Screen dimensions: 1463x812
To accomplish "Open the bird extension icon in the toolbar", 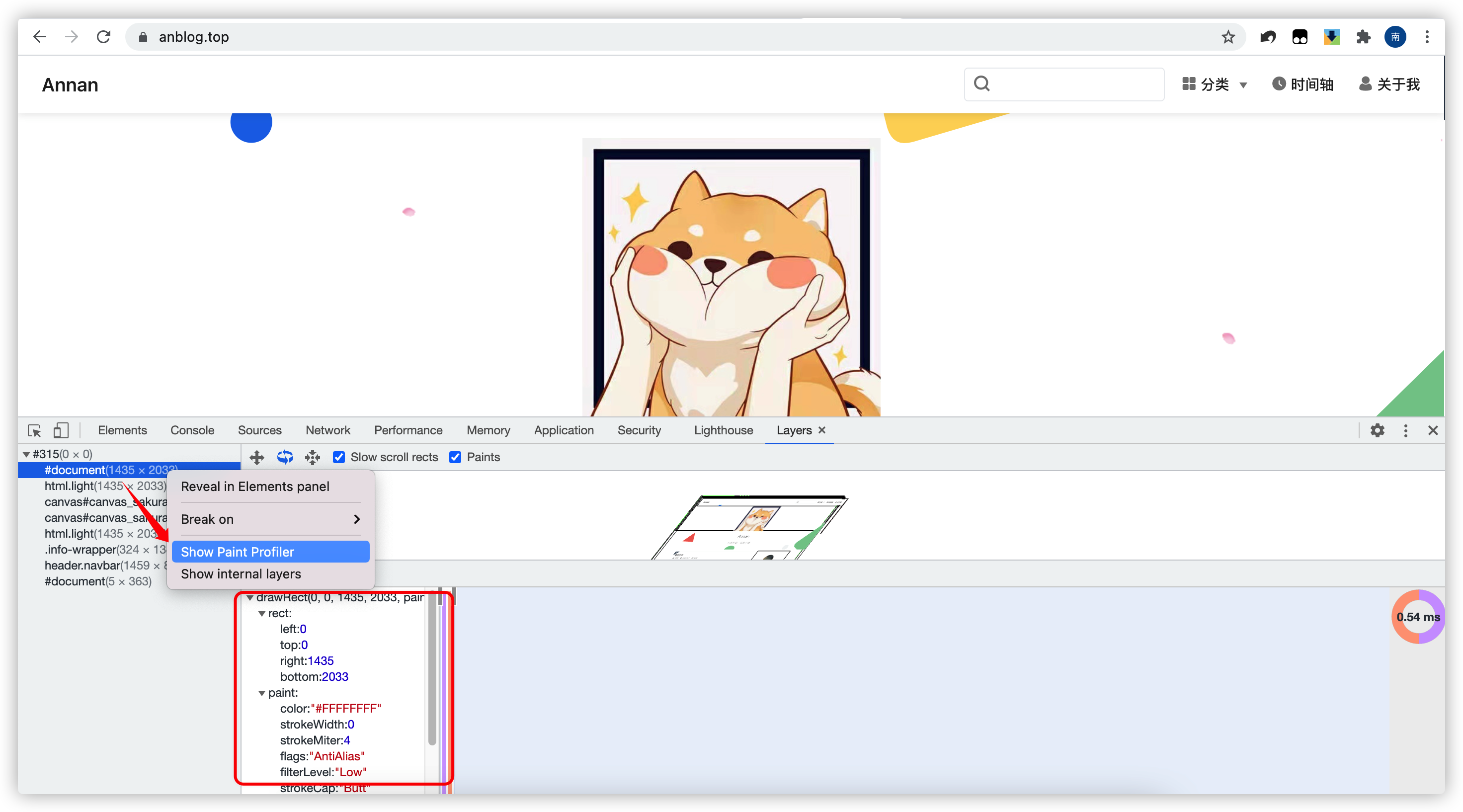I will (1268, 37).
